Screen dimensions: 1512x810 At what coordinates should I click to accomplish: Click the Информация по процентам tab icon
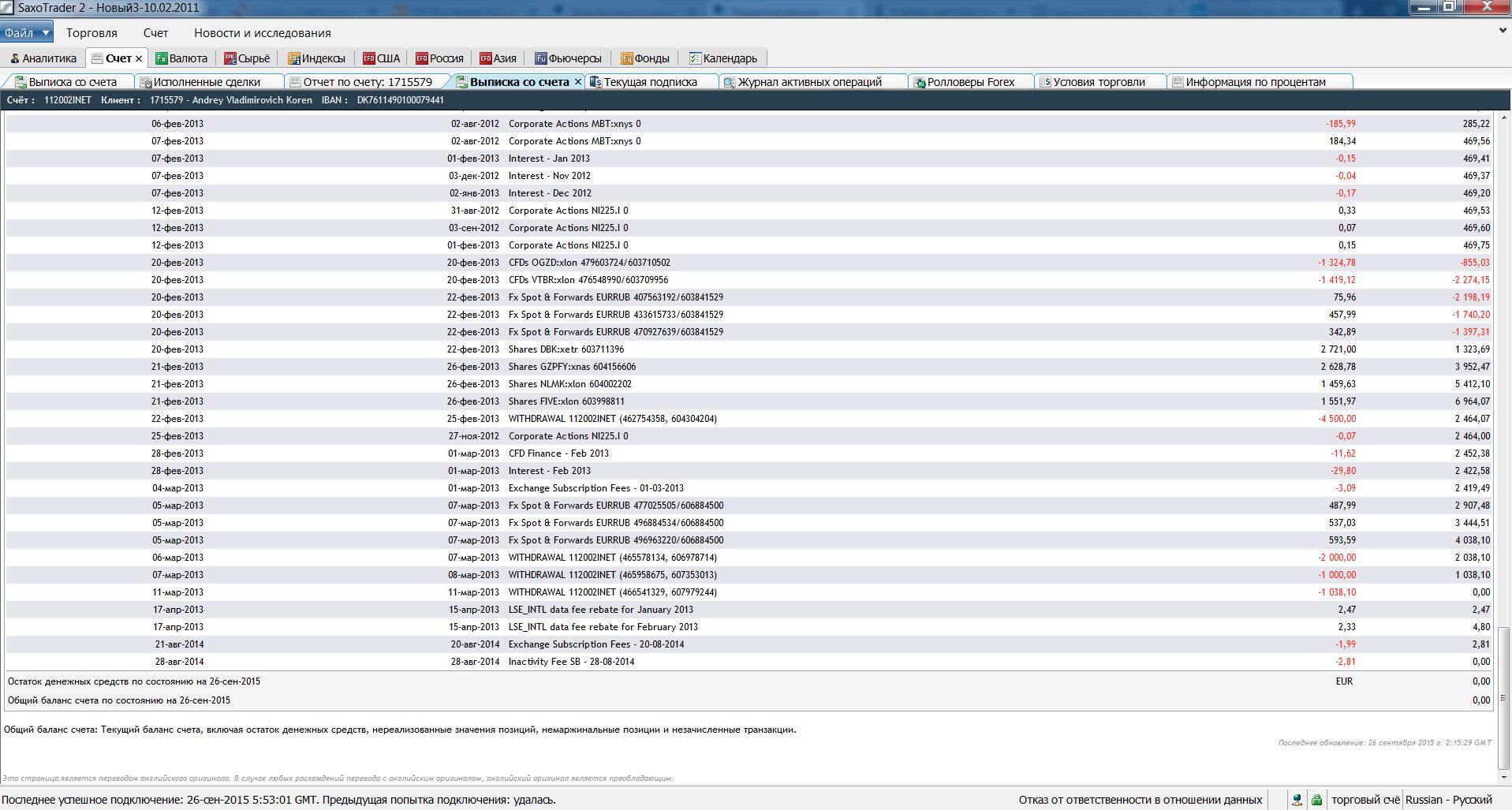click(x=1178, y=82)
